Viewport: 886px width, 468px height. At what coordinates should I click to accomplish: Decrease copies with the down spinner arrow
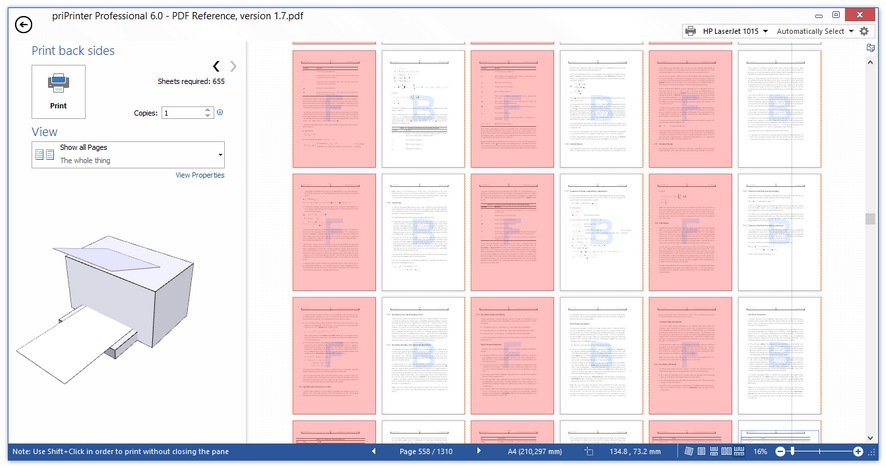[x=207, y=116]
